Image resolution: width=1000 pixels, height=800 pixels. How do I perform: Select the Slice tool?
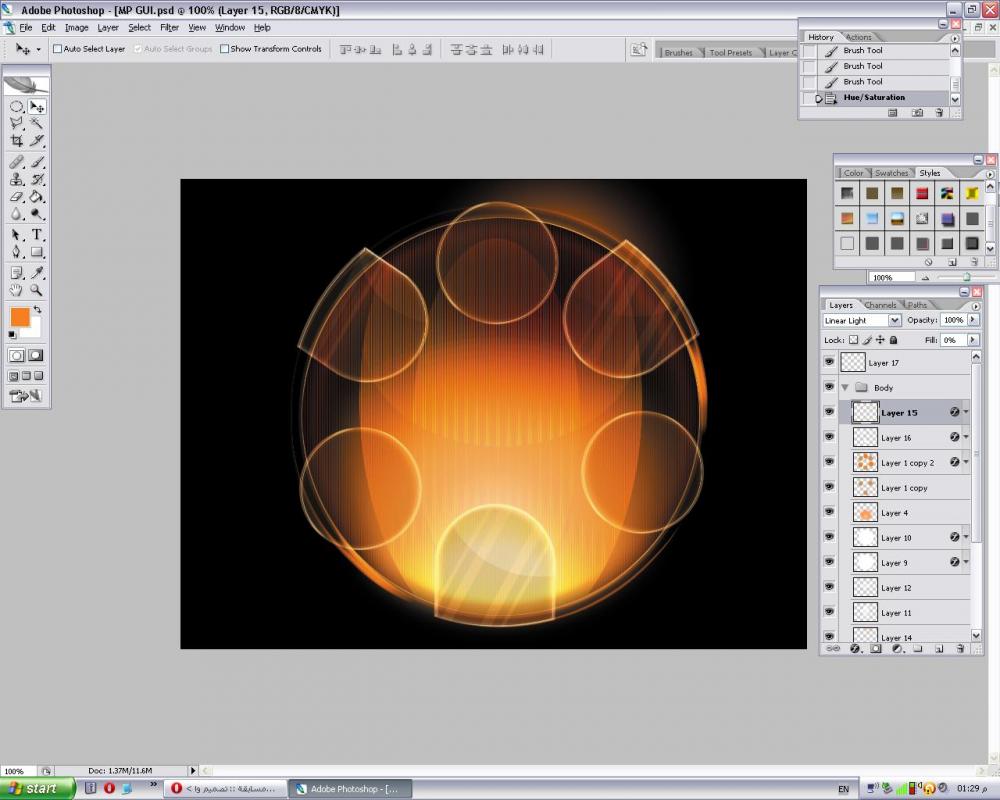36,140
